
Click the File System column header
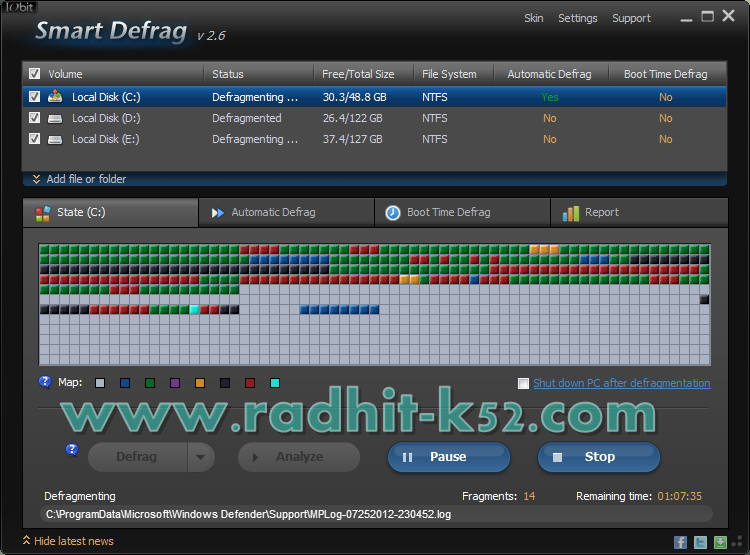pyautogui.click(x=453, y=74)
